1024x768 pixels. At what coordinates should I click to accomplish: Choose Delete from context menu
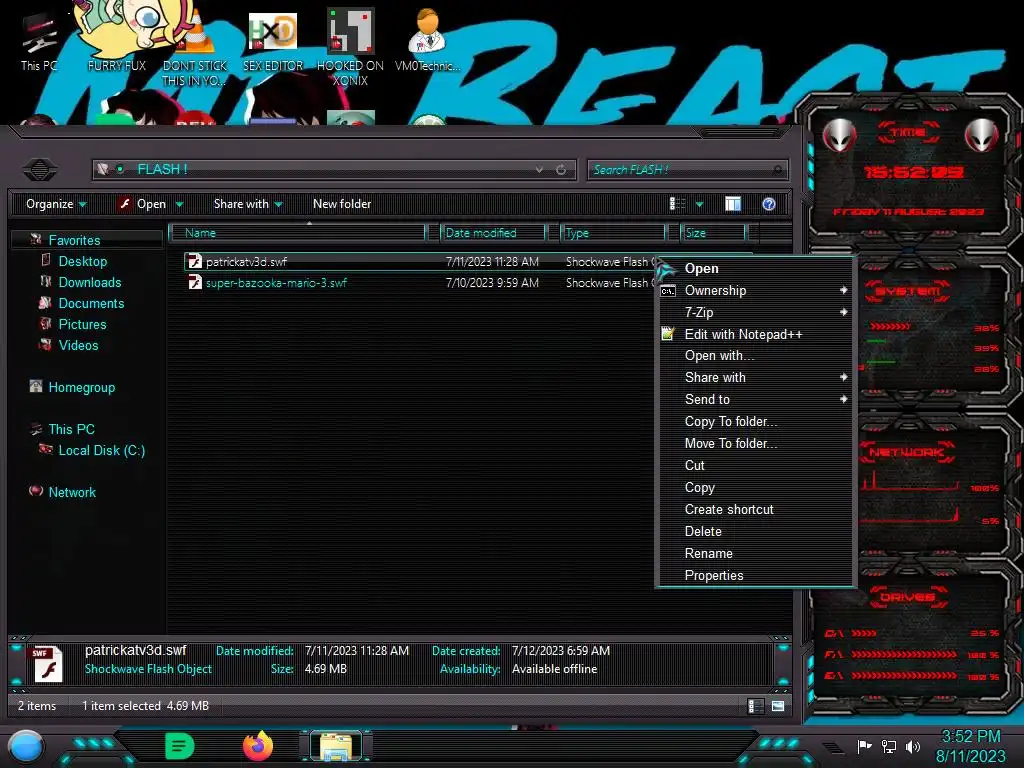[x=756, y=532]
